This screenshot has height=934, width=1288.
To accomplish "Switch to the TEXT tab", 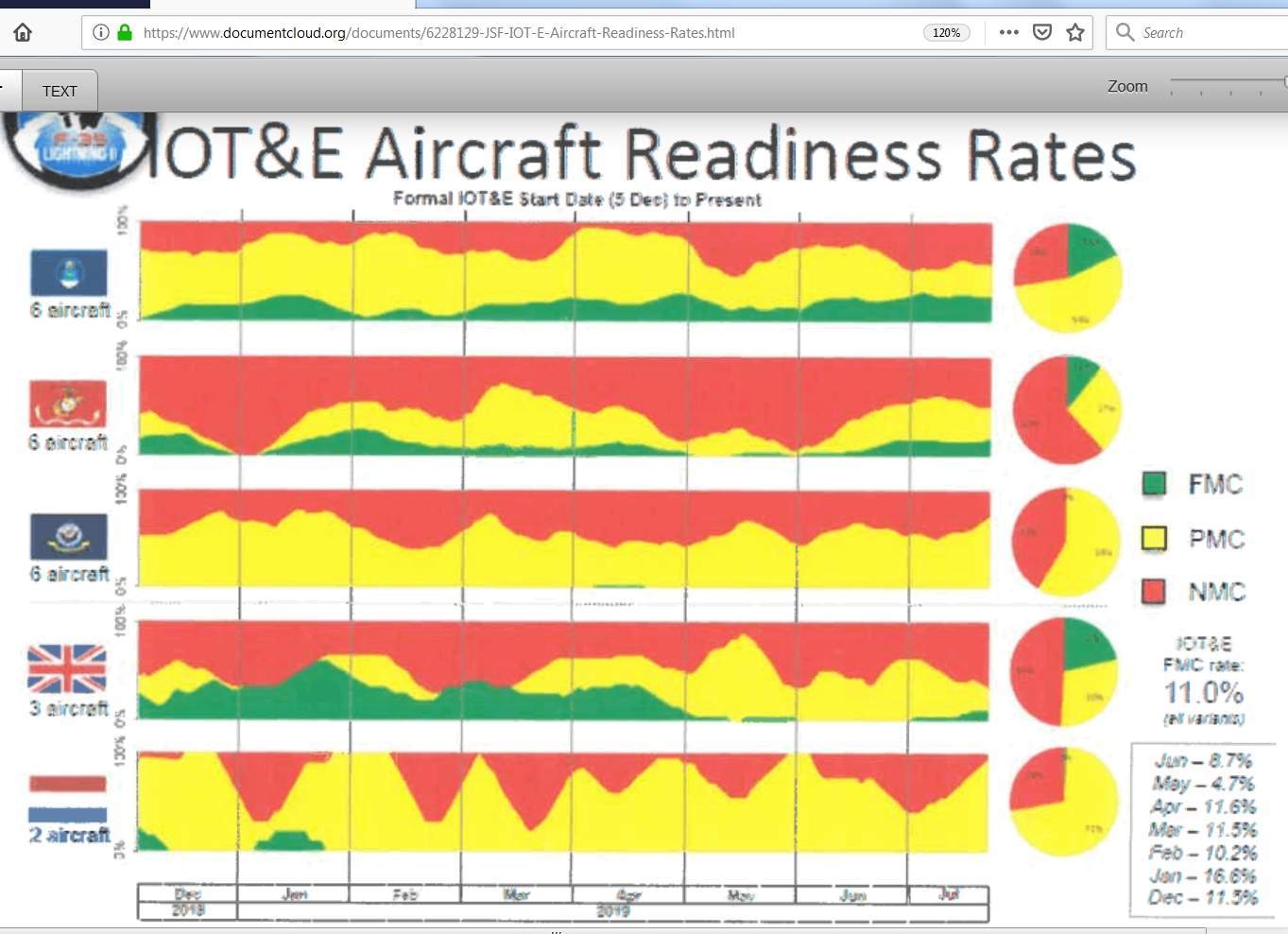I will click(x=60, y=92).
